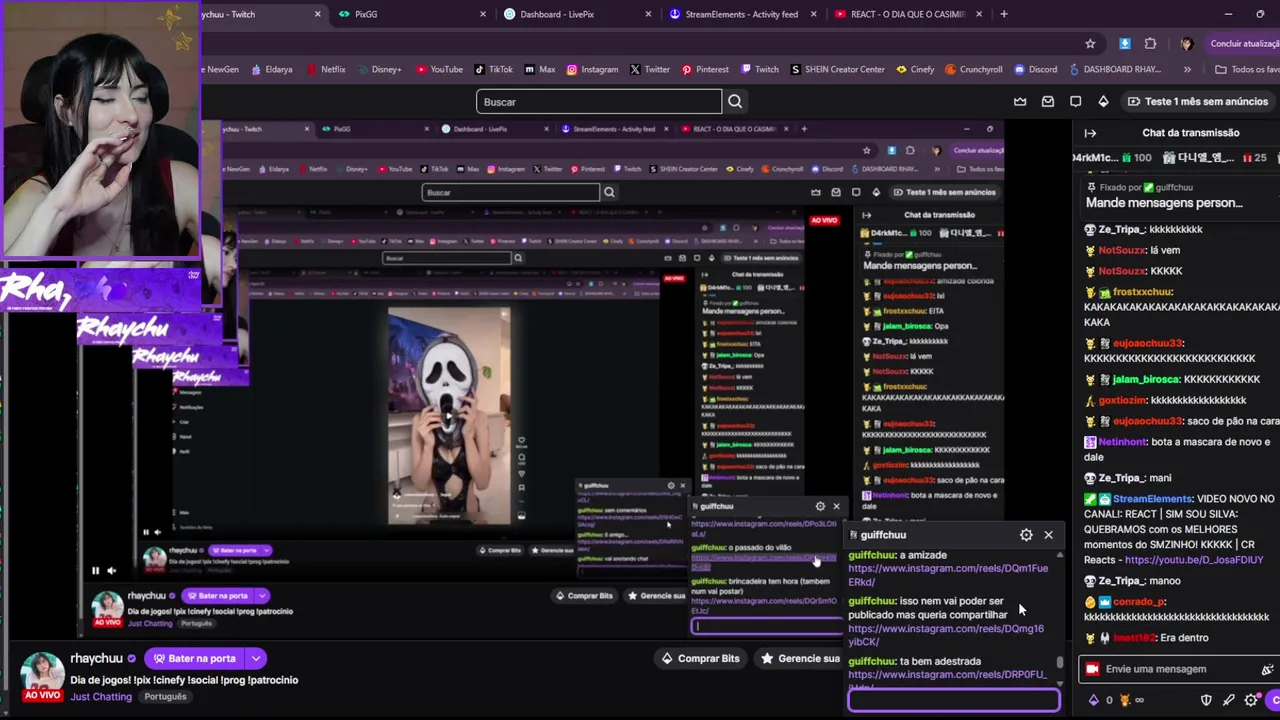Open the Cinefy bookmark

pyautogui.click(x=915, y=69)
